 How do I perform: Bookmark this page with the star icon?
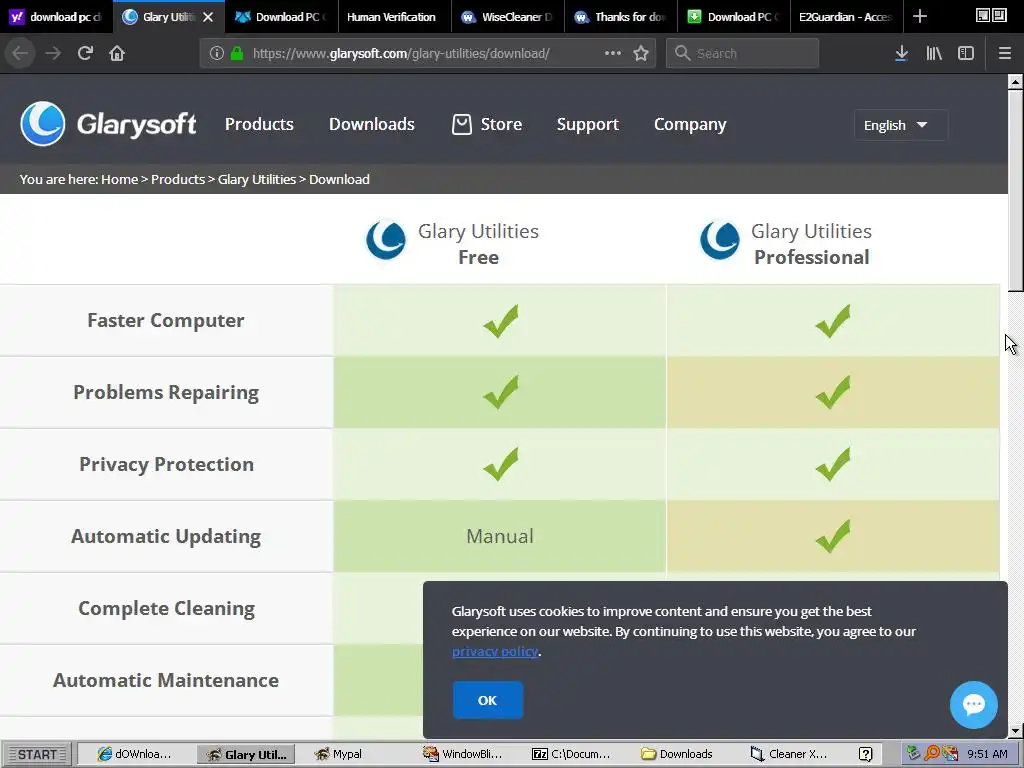pyautogui.click(x=641, y=53)
